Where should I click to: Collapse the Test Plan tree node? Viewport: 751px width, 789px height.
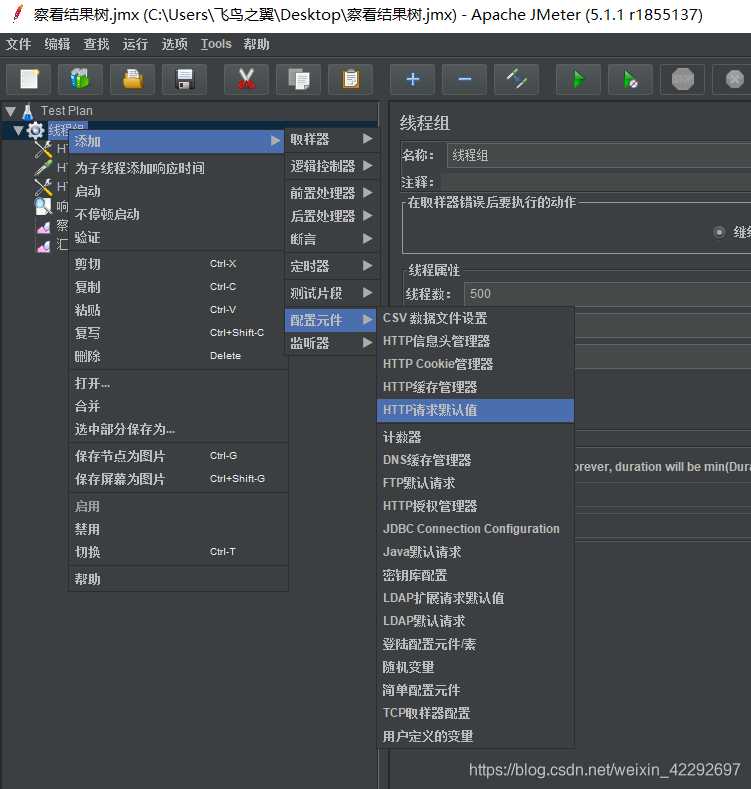click(11, 111)
